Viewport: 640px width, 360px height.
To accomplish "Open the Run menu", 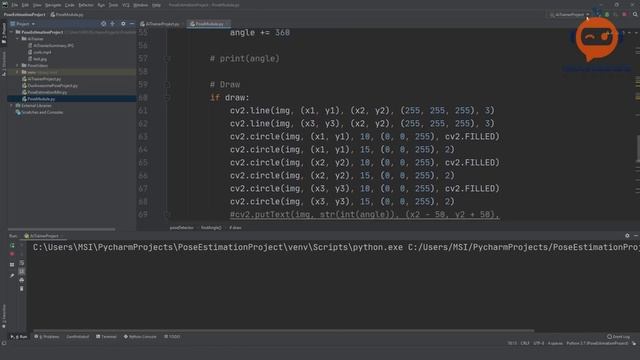I will coord(101,5).
